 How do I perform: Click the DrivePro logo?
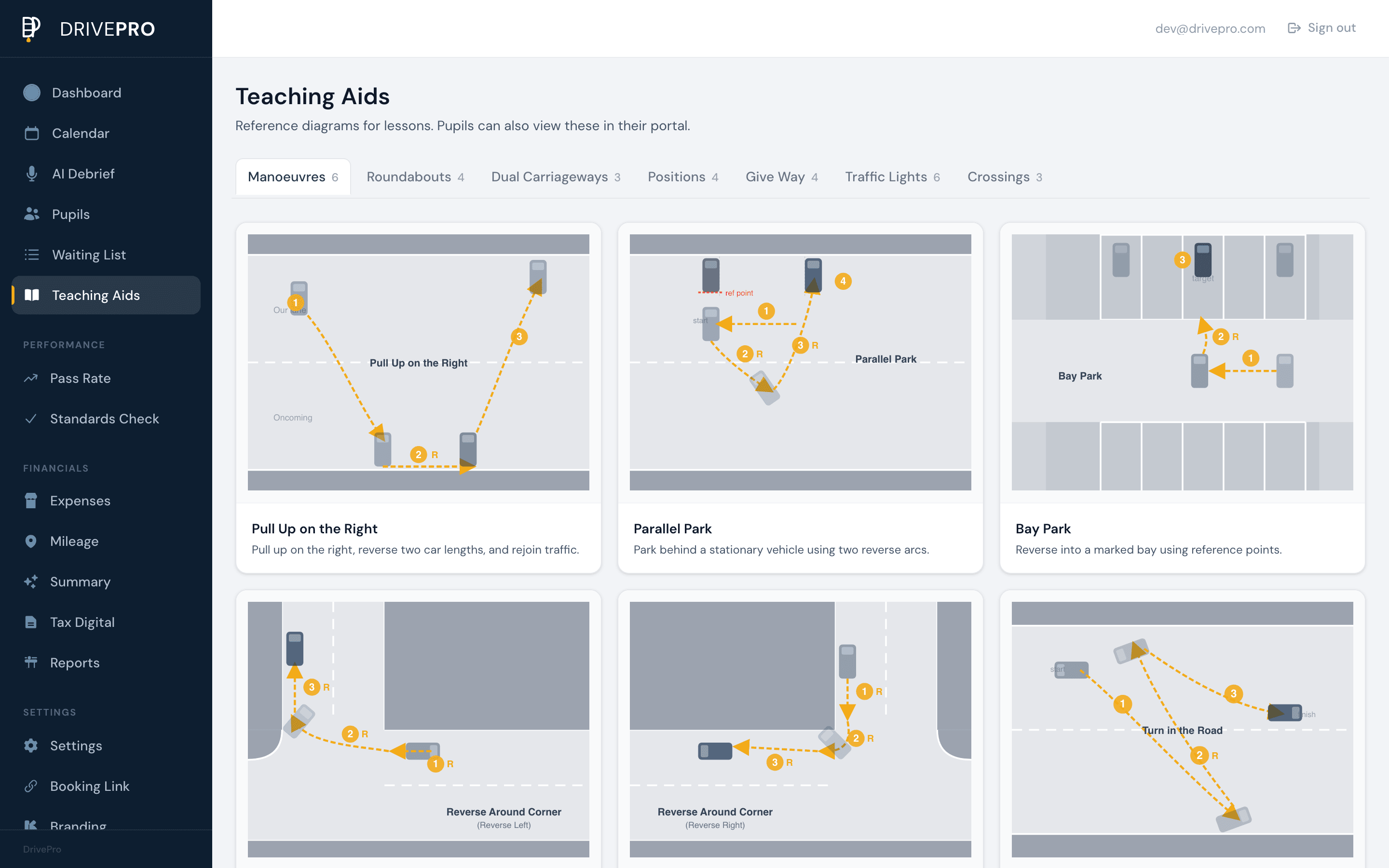point(86,29)
